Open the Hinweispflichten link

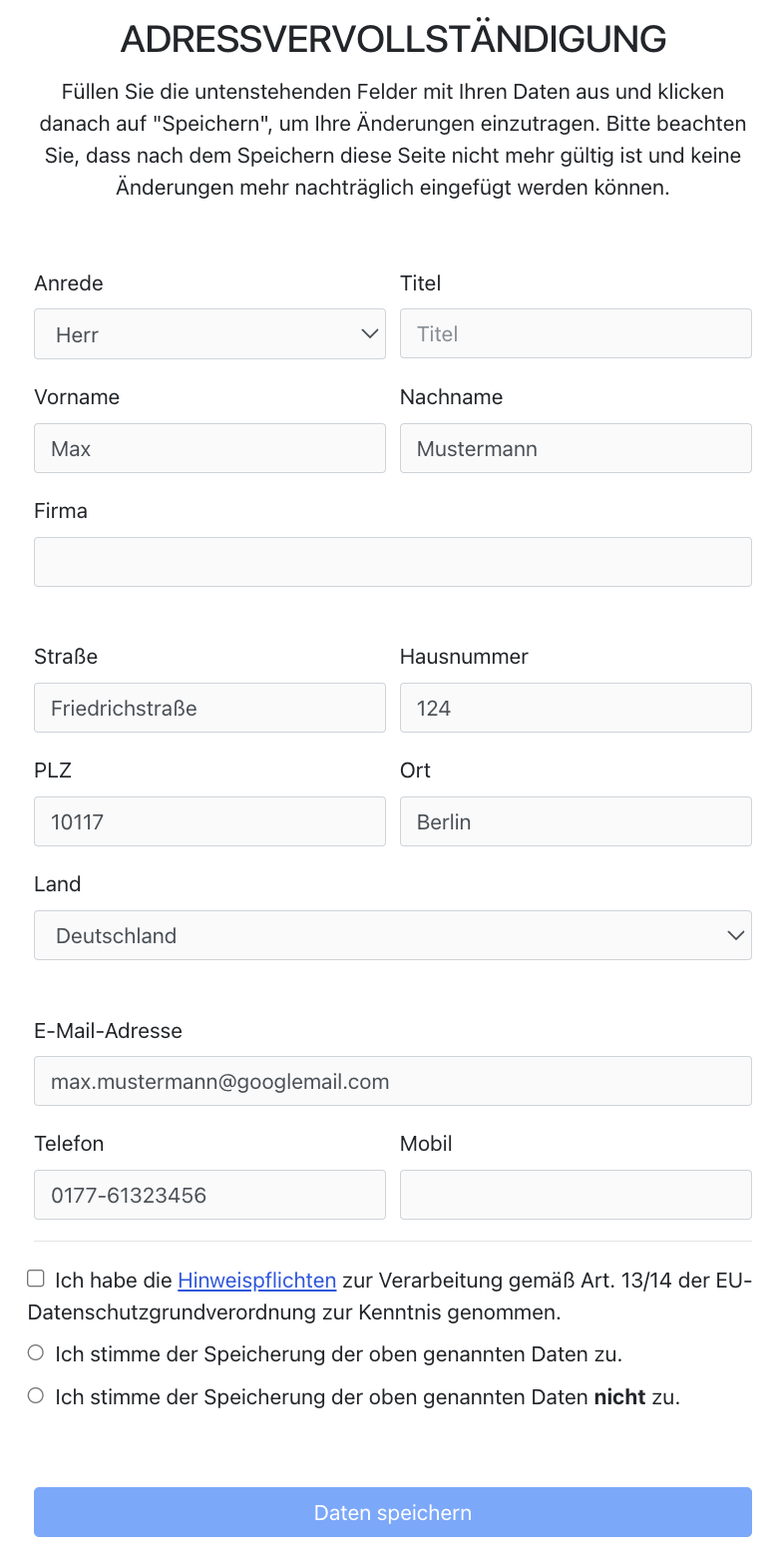pyautogui.click(x=256, y=1280)
